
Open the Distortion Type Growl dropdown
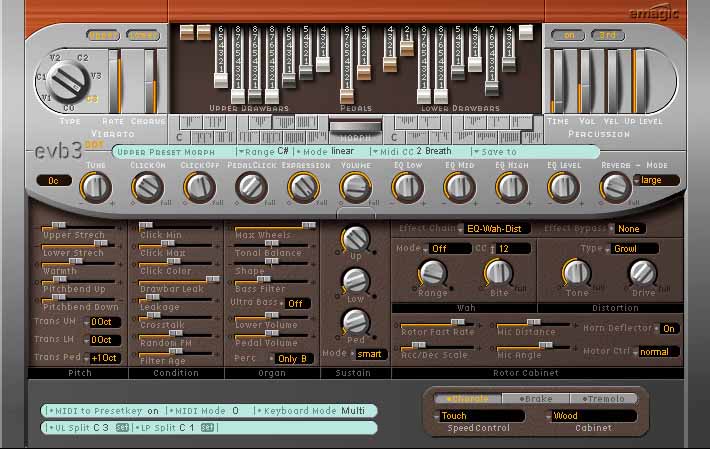click(632, 248)
